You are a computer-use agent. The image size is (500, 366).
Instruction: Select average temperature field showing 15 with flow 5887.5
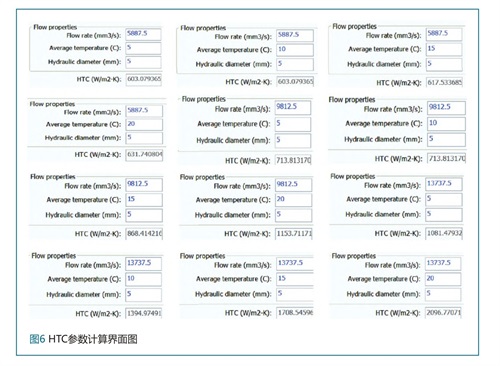(444, 49)
